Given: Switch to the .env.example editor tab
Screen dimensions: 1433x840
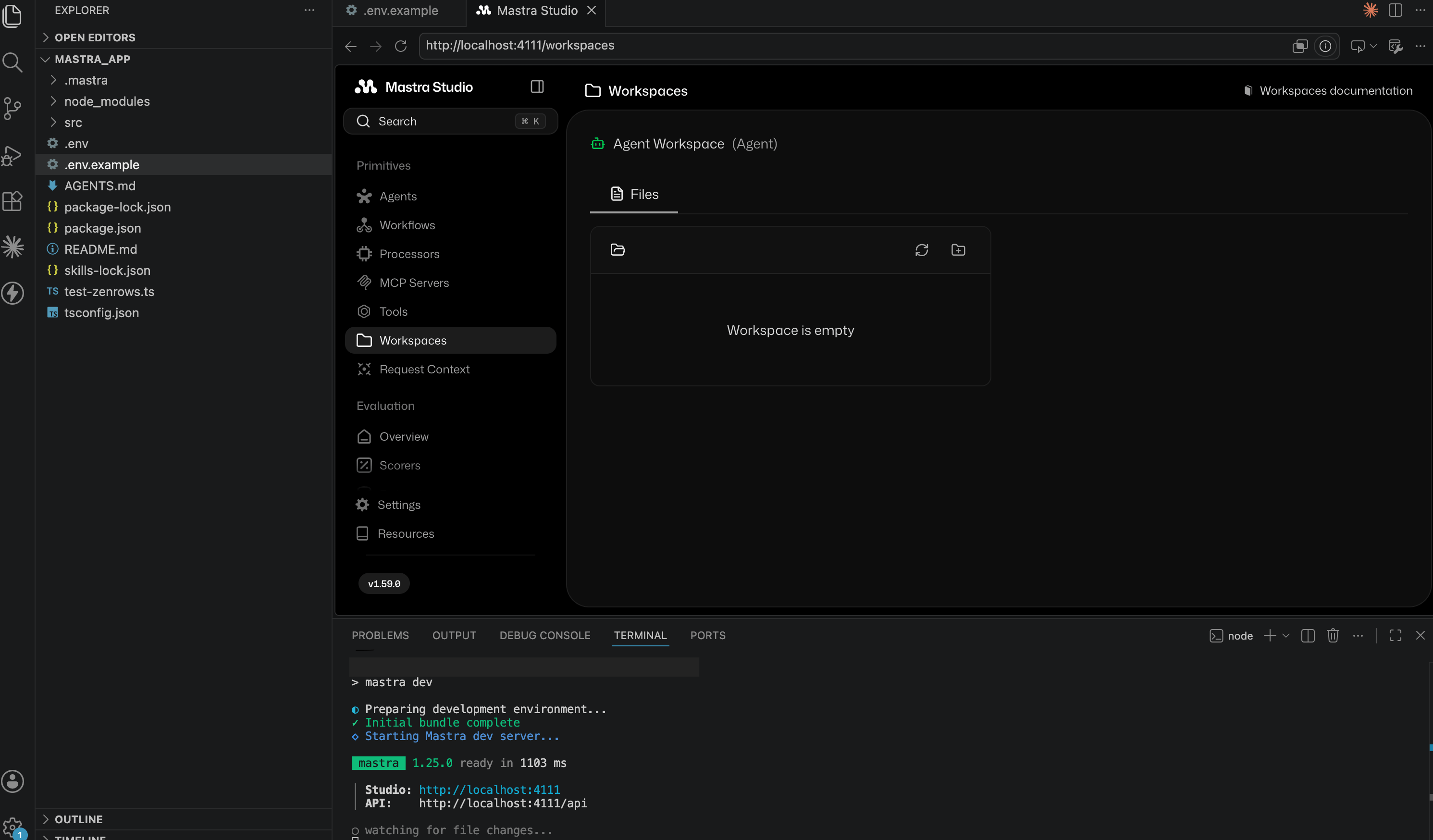Looking at the screenshot, I should [x=400, y=10].
